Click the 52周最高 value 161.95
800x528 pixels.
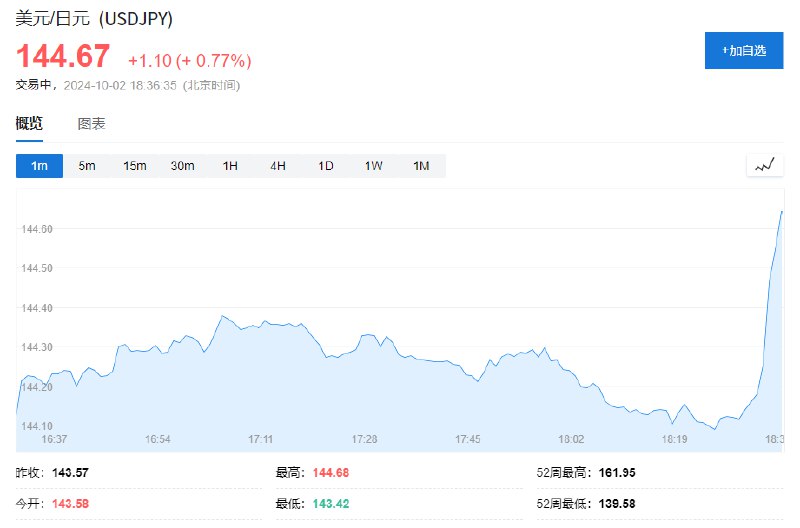pos(617,473)
